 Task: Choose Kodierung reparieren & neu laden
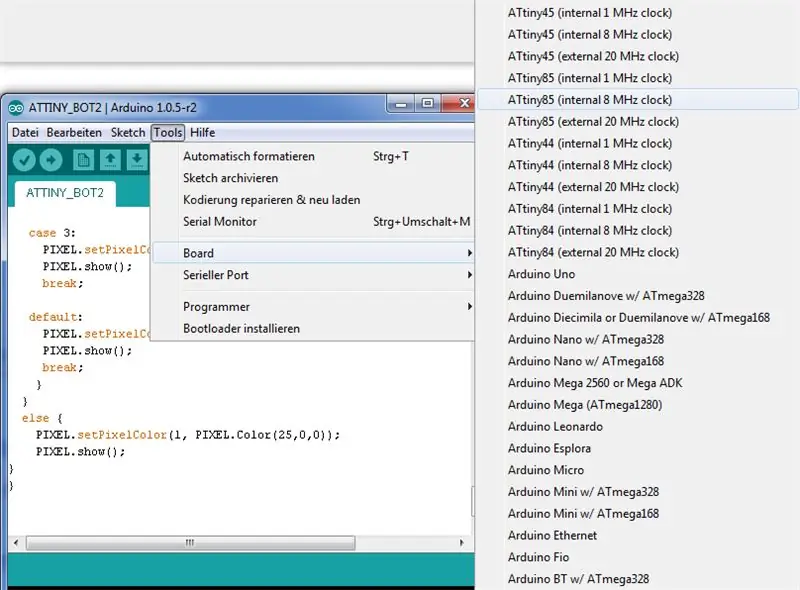[x=313, y=200]
